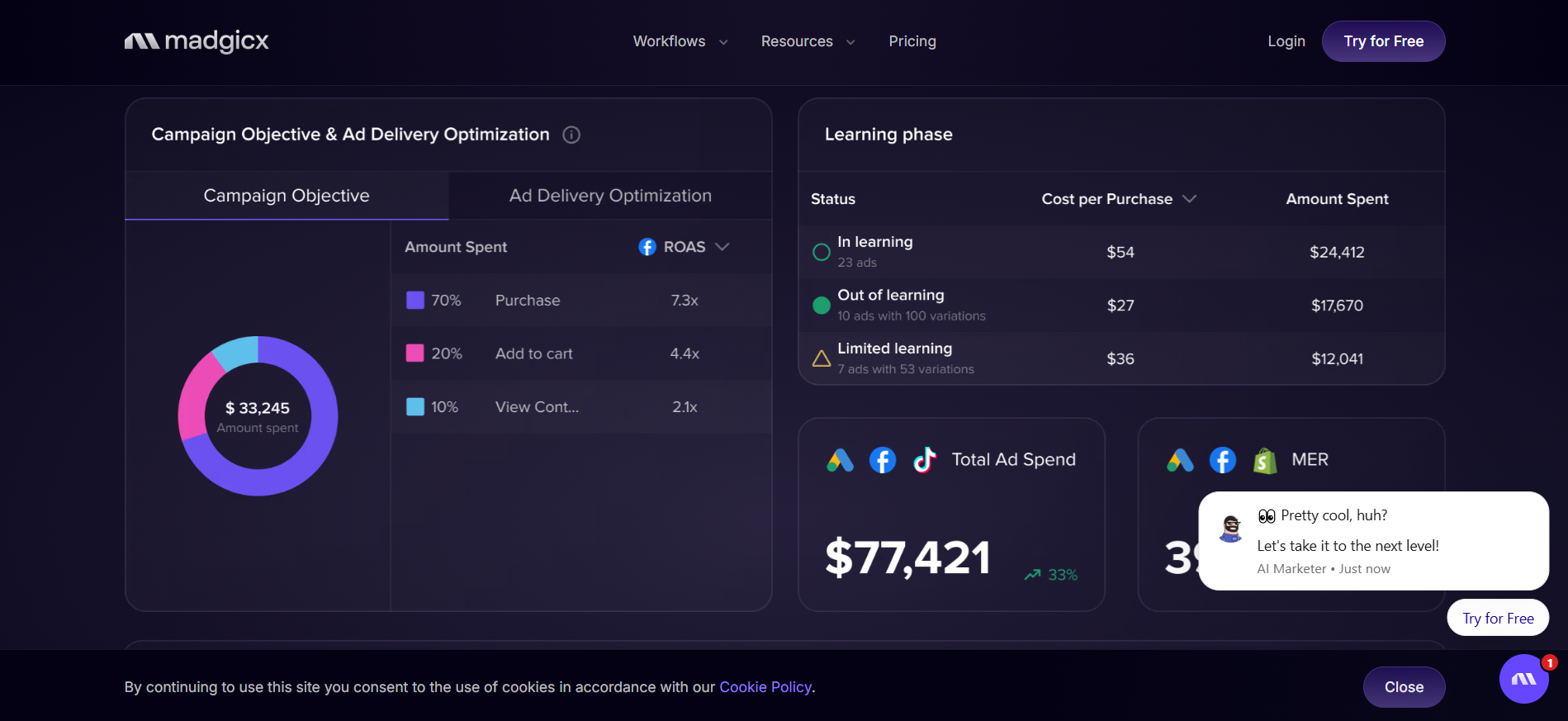Screen dimensions: 1568x721
Task: Open the ROAS metric dropdown arrow
Action: [722, 247]
